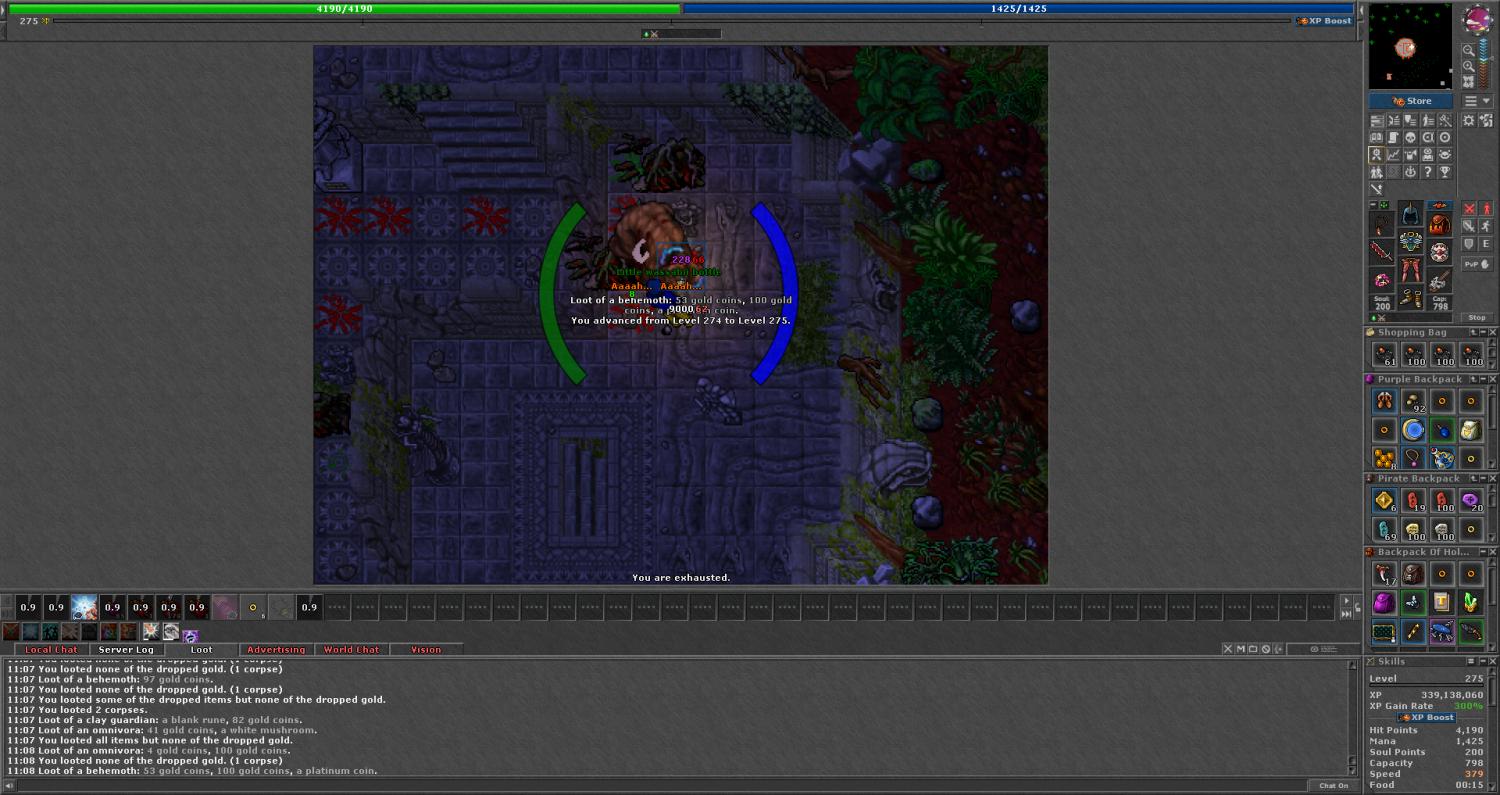Minimize the Backpack Of Holding panel
The width and height of the screenshot is (1500, 795).
(1483, 552)
